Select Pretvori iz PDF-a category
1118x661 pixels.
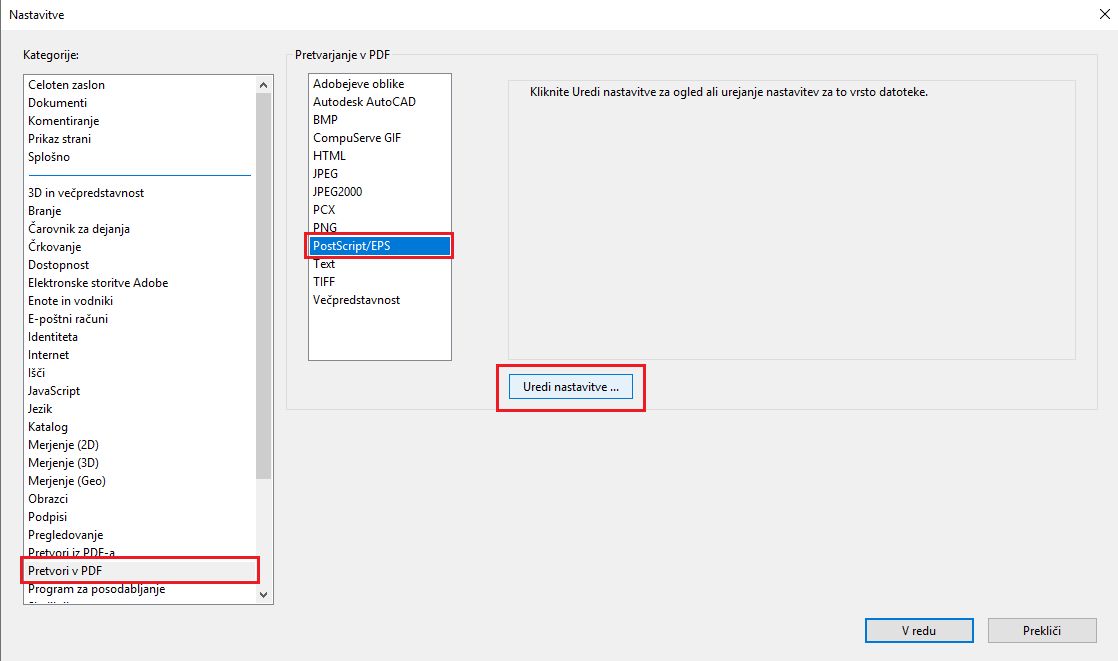tap(71, 552)
